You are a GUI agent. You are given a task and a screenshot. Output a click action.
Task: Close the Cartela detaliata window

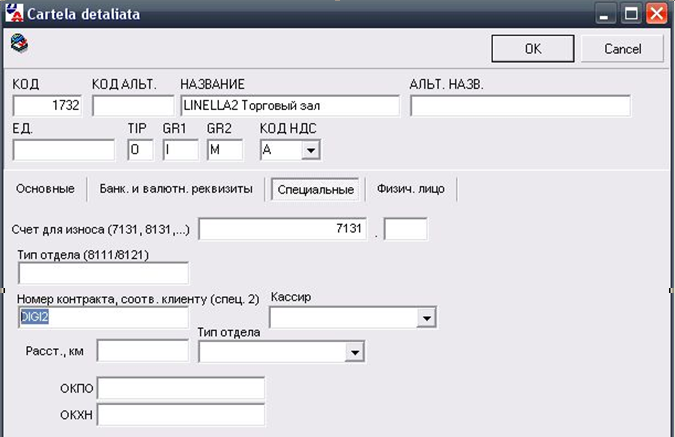point(656,14)
